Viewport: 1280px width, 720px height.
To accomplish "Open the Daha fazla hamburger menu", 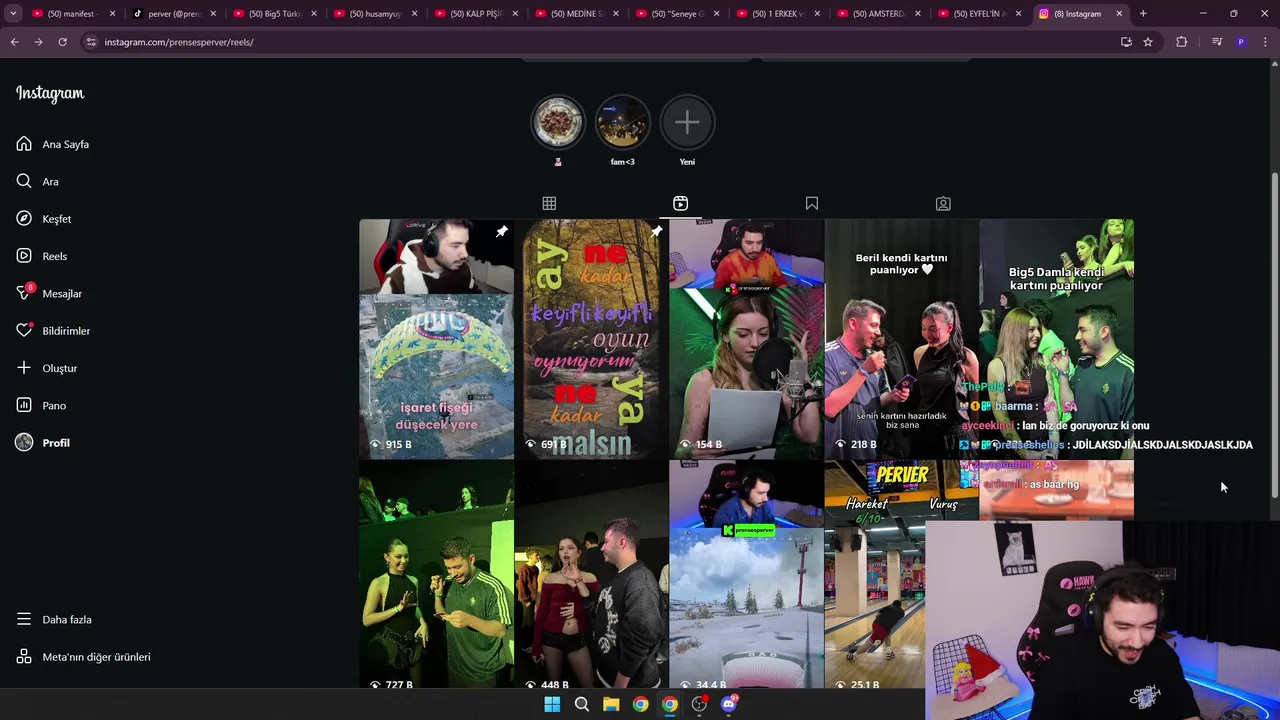I will (x=24, y=619).
